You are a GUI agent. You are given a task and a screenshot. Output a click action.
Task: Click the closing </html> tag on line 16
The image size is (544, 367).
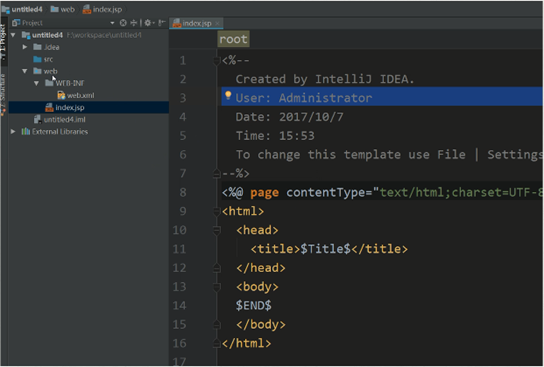point(246,343)
